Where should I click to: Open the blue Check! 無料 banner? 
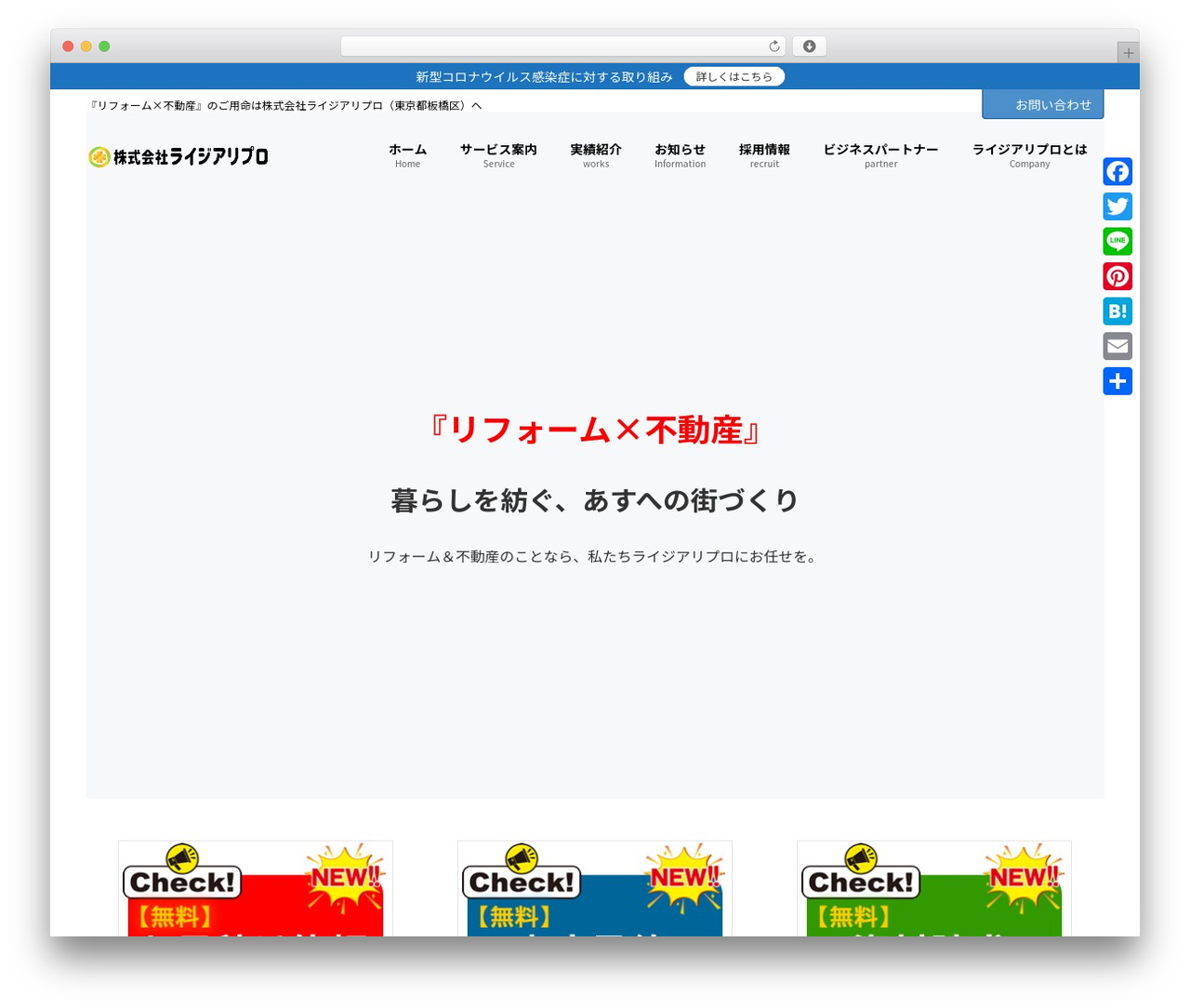595,889
